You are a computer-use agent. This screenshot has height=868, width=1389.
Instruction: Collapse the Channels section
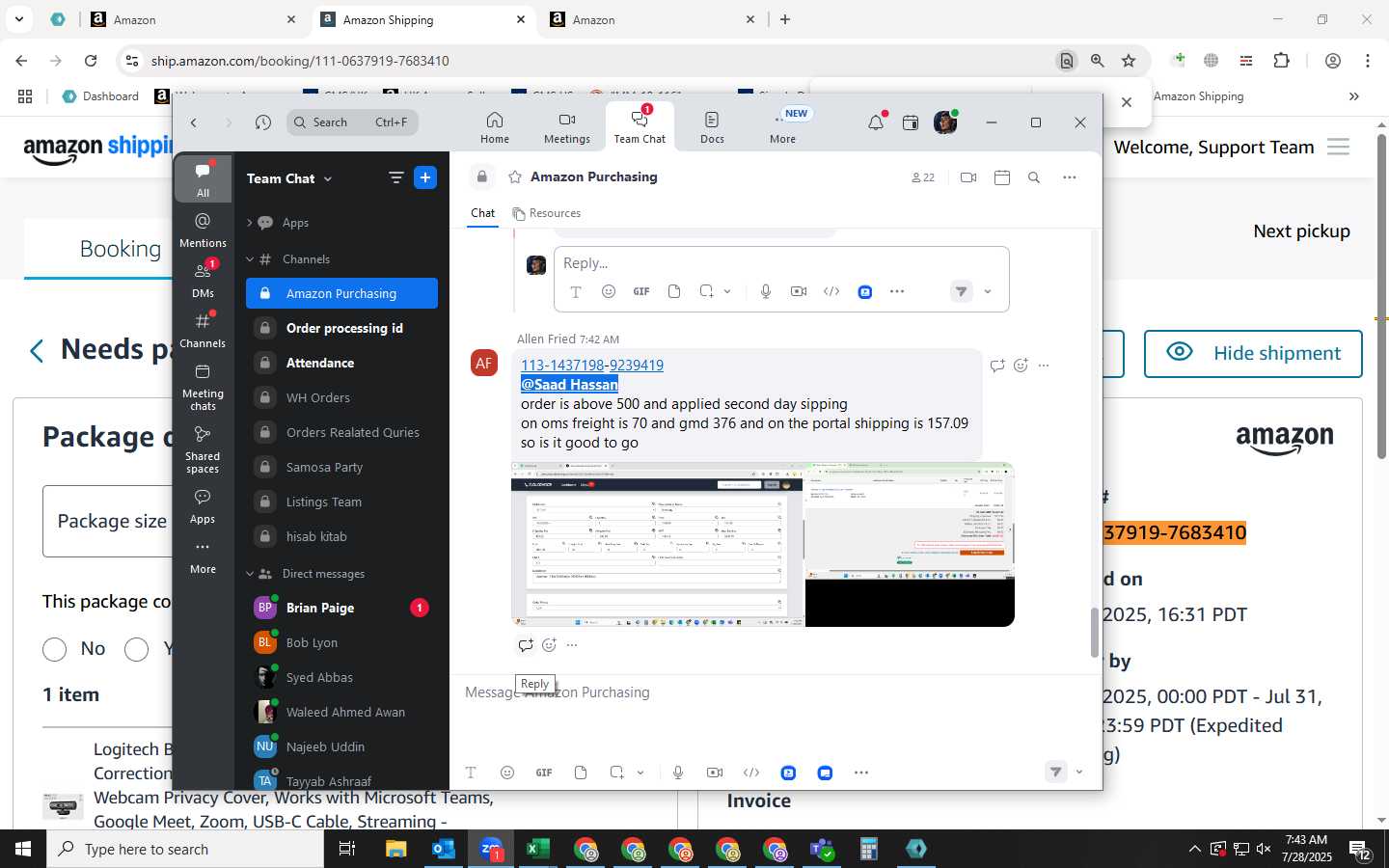tap(249, 259)
